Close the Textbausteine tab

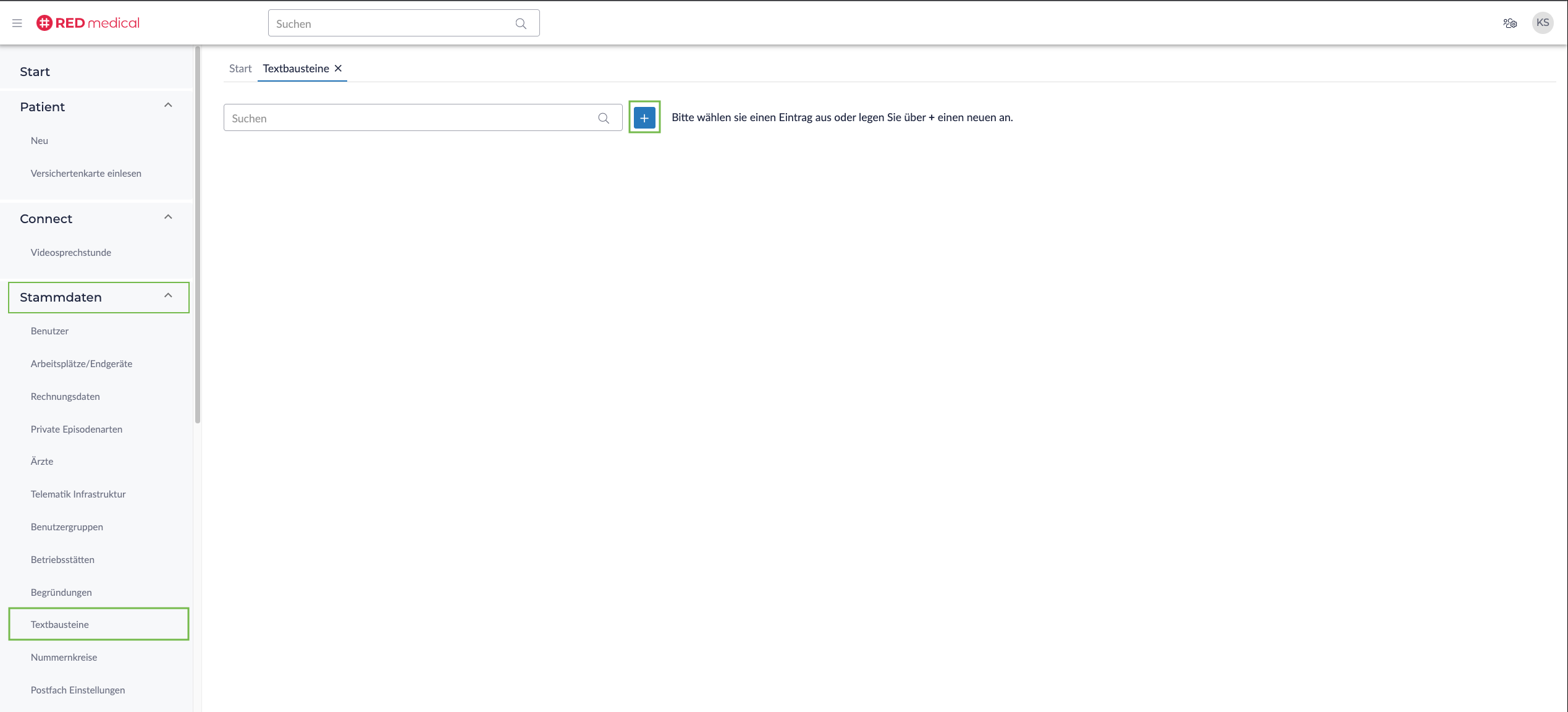point(339,69)
